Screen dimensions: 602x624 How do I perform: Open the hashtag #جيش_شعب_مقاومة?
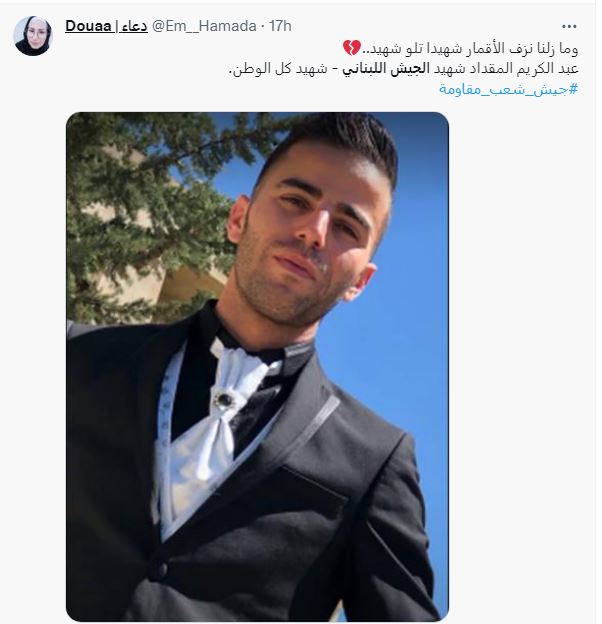(x=508, y=89)
